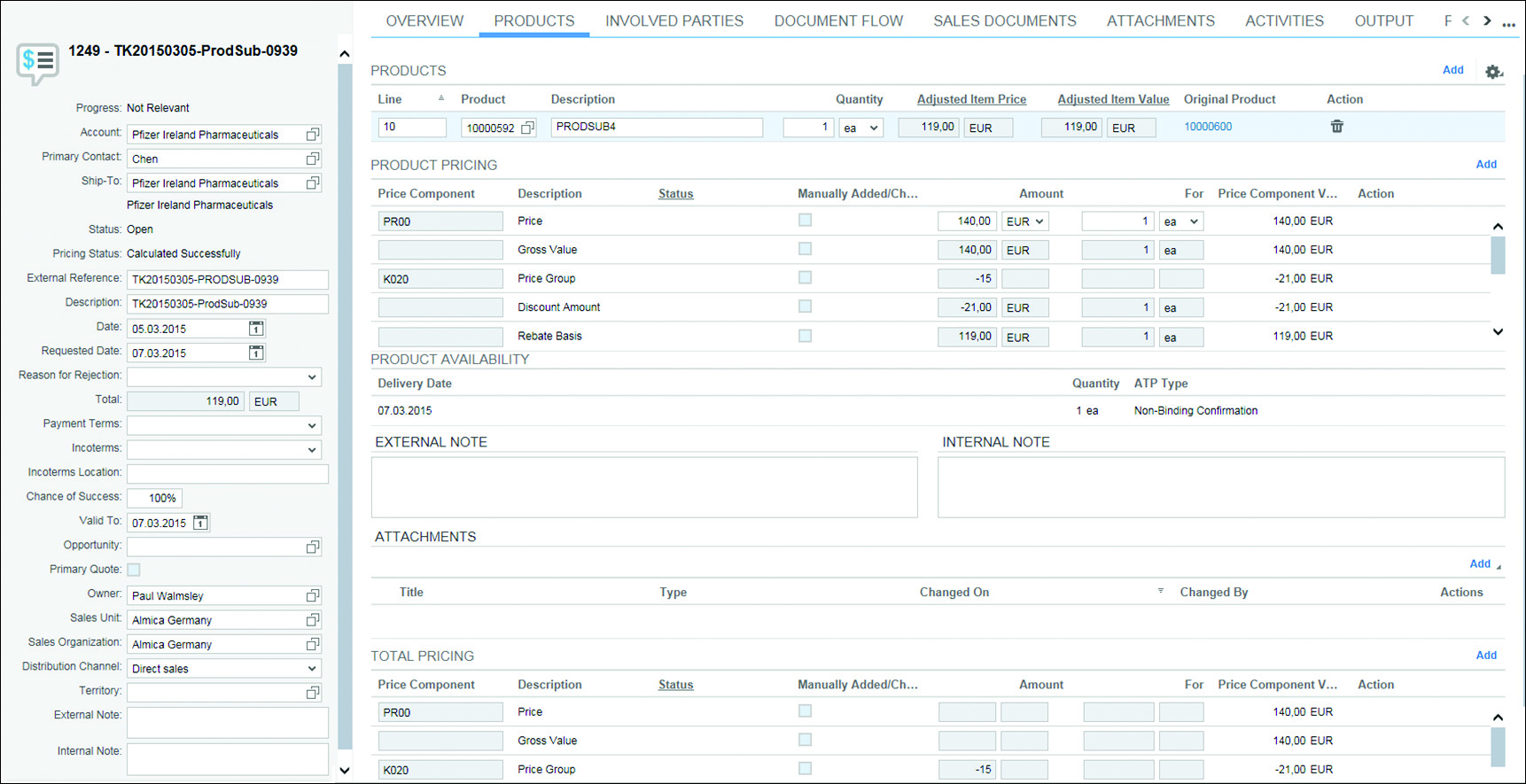Image resolution: width=1526 pixels, height=784 pixels.
Task: Open products table settings gear
Action: click(1494, 72)
